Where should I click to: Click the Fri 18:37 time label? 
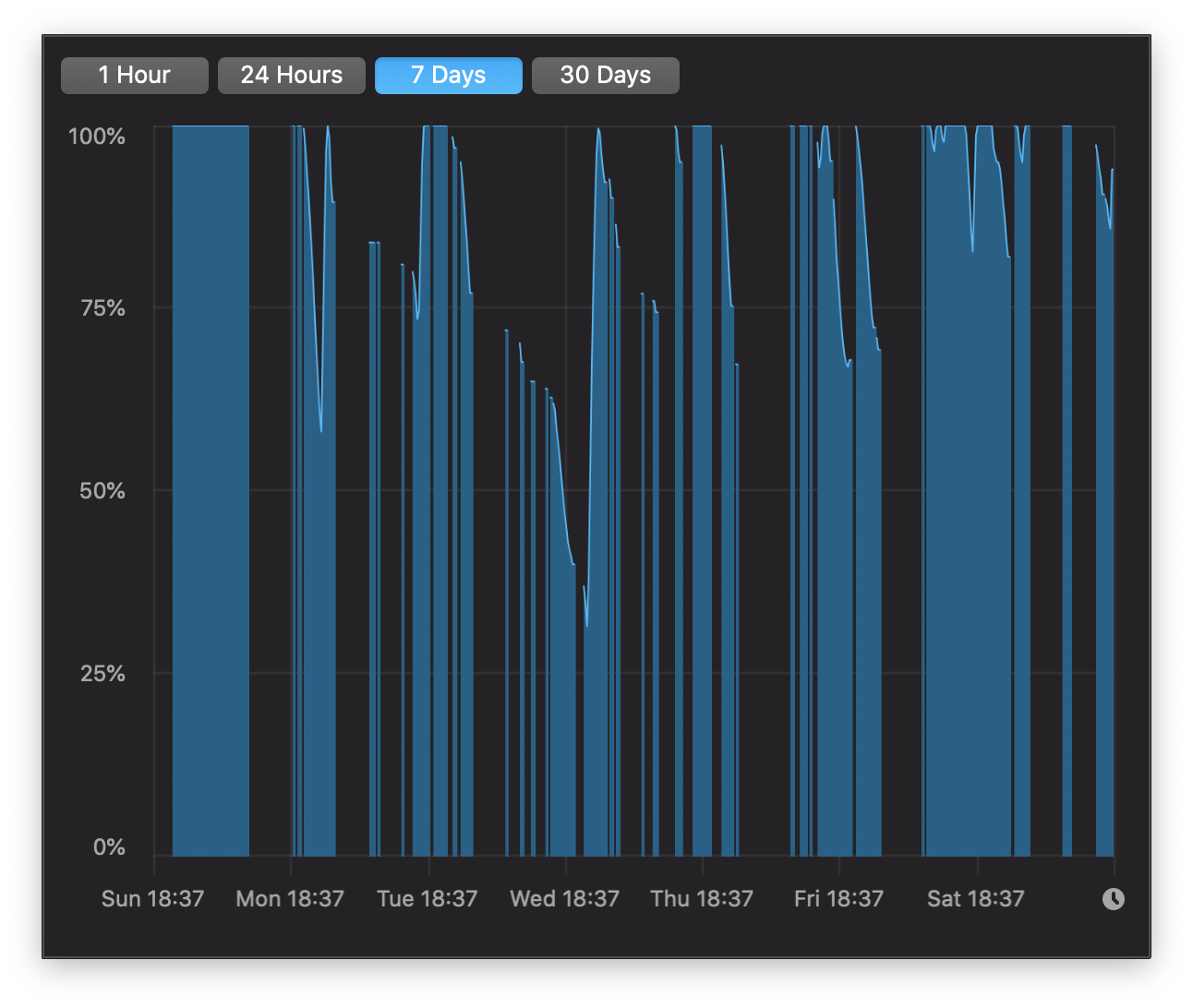(x=838, y=899)
